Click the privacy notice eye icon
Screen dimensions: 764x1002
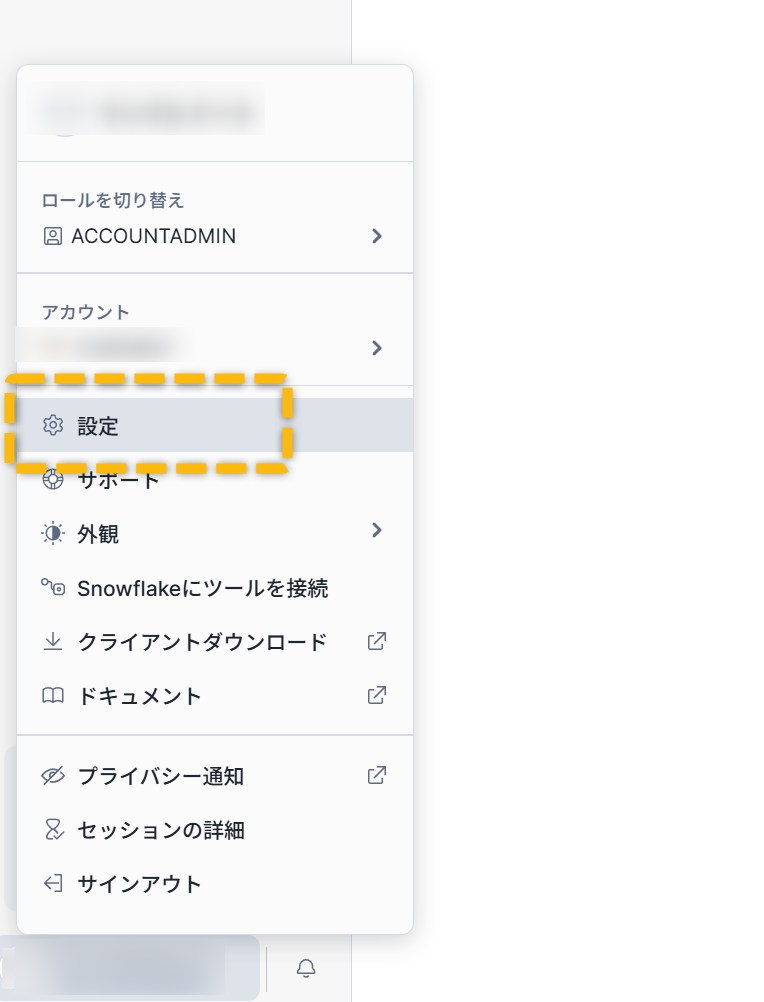coord(53,776)
